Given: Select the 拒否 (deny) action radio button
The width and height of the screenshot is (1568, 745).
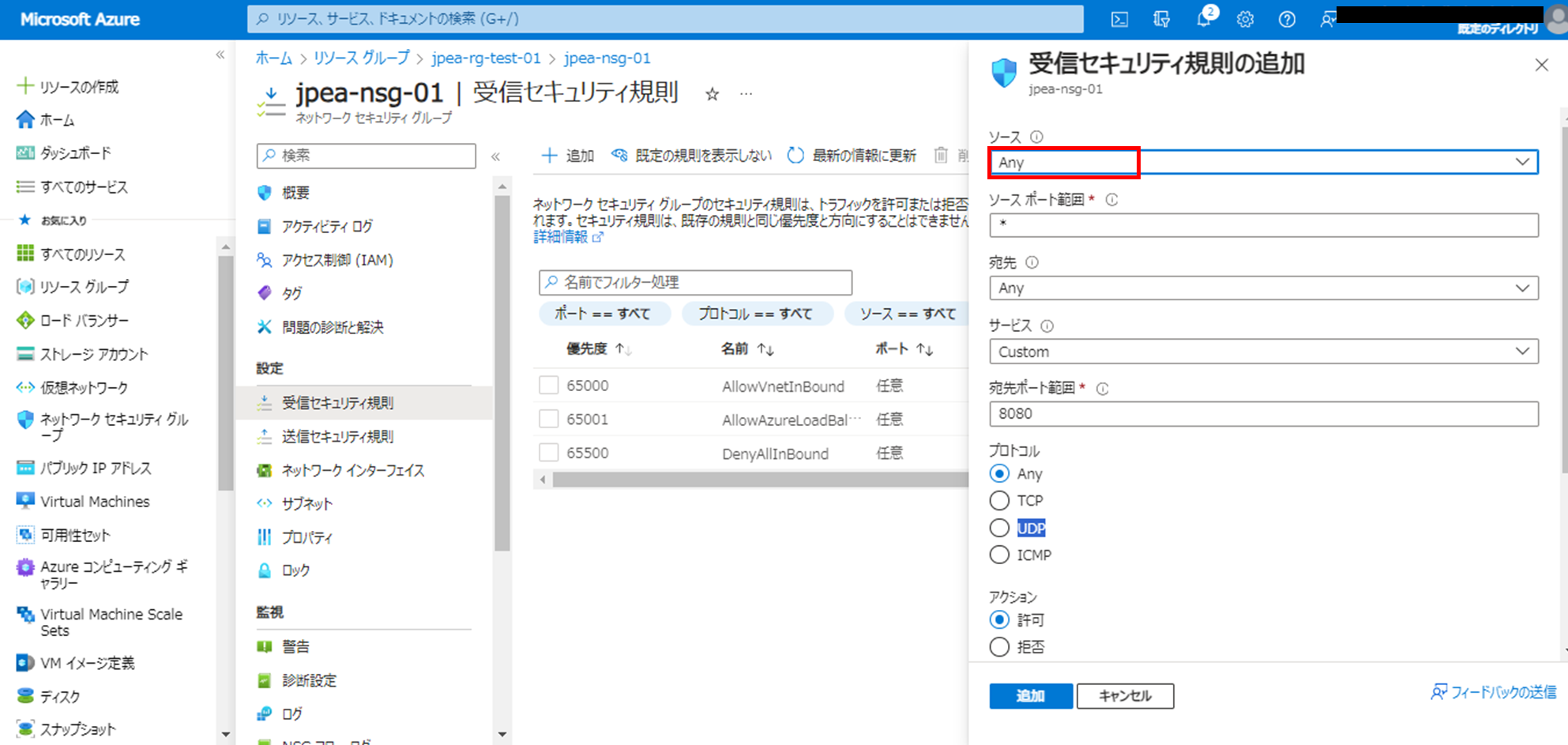Looking at the screenshot, I should point(999,647).
